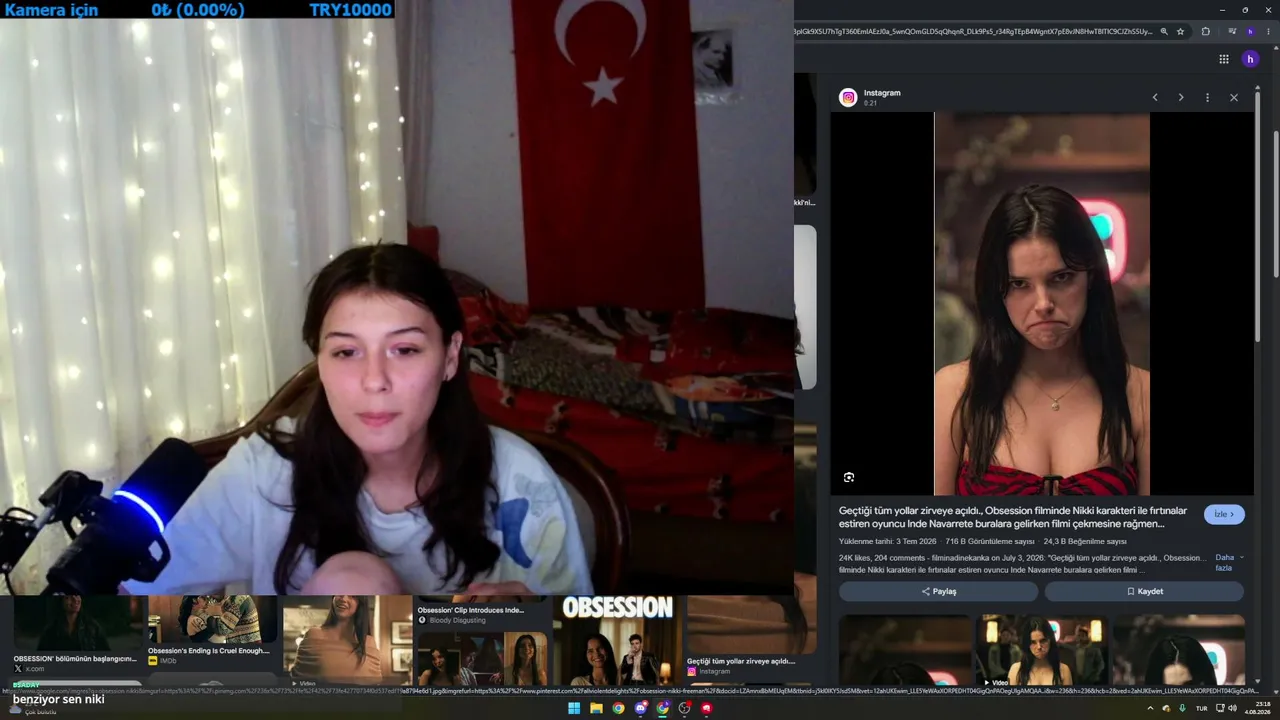Search image with Lens icon

point(849,478)
